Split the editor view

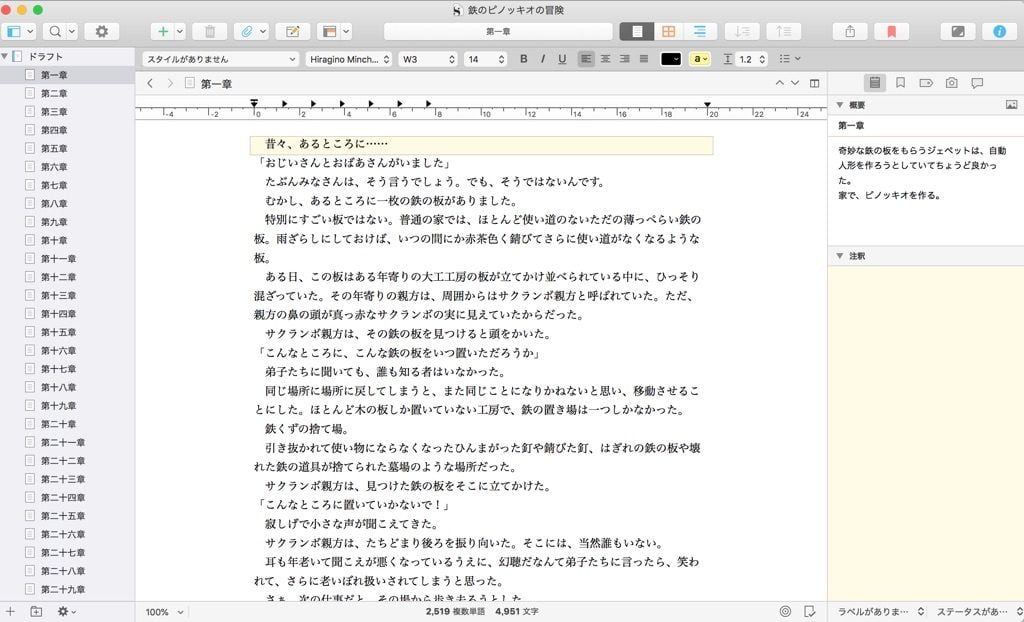[x=814, y=83]
